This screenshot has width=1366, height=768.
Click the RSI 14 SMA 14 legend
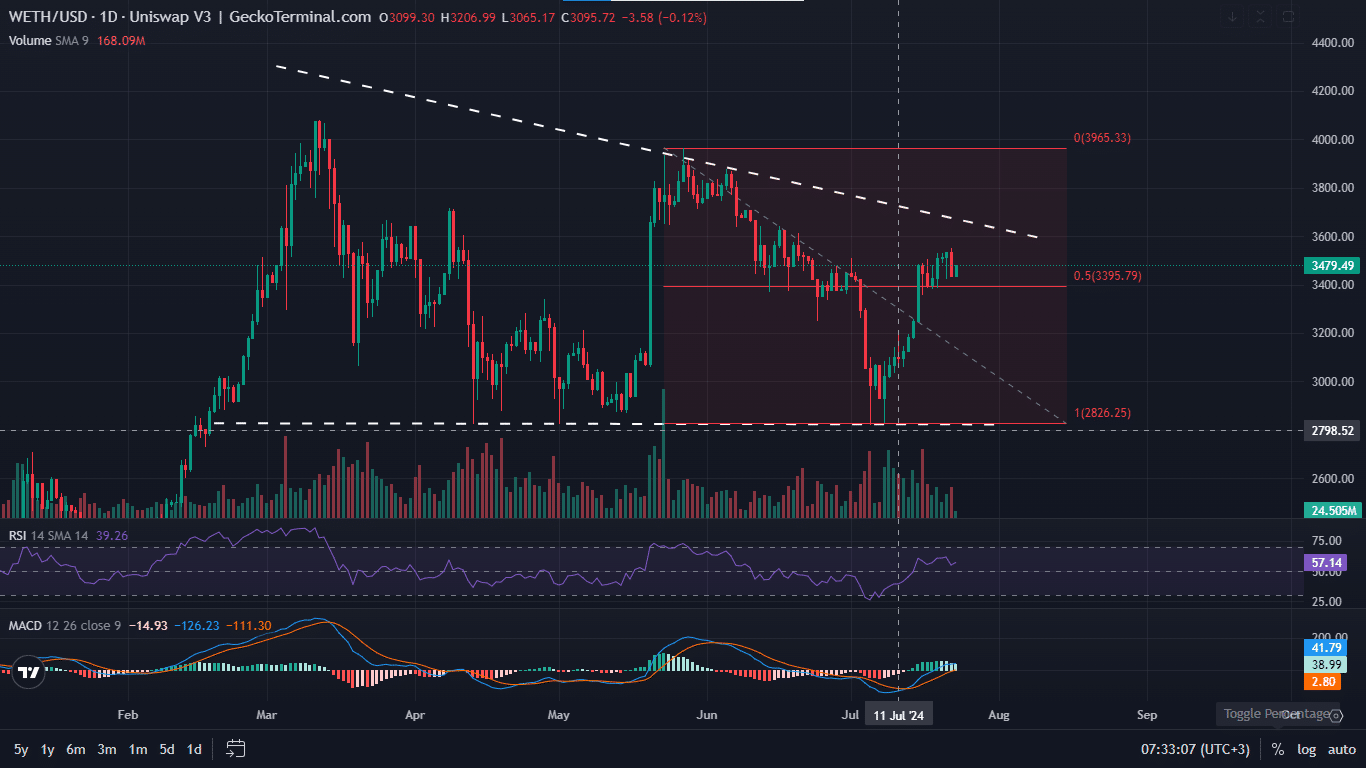coord(48,535)
